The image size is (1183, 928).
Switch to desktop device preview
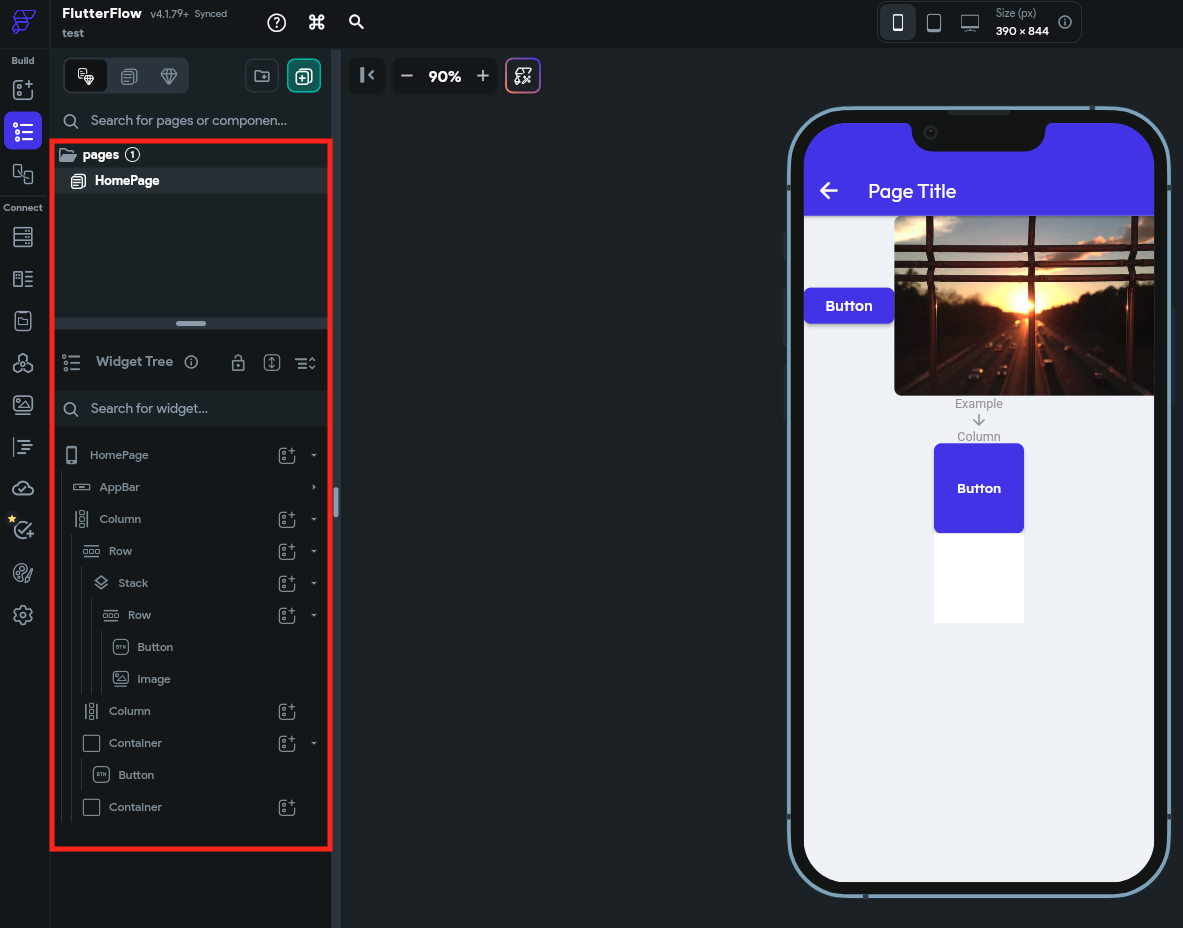tap(969, 22)
